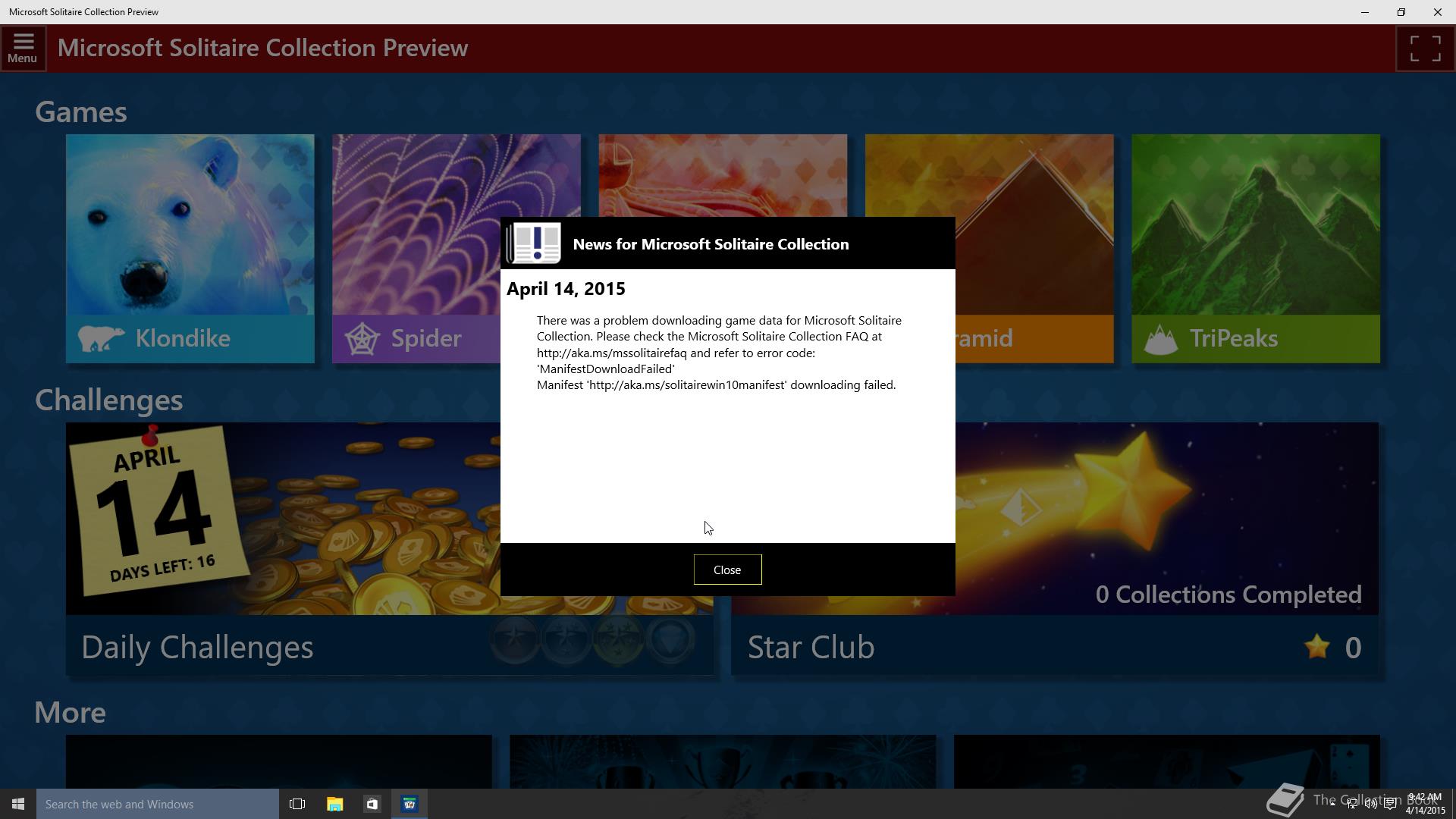Open the Klondike game tile
Image resolution: width=1456 pixels, height=819 pixels.
[x=190, y=249]
